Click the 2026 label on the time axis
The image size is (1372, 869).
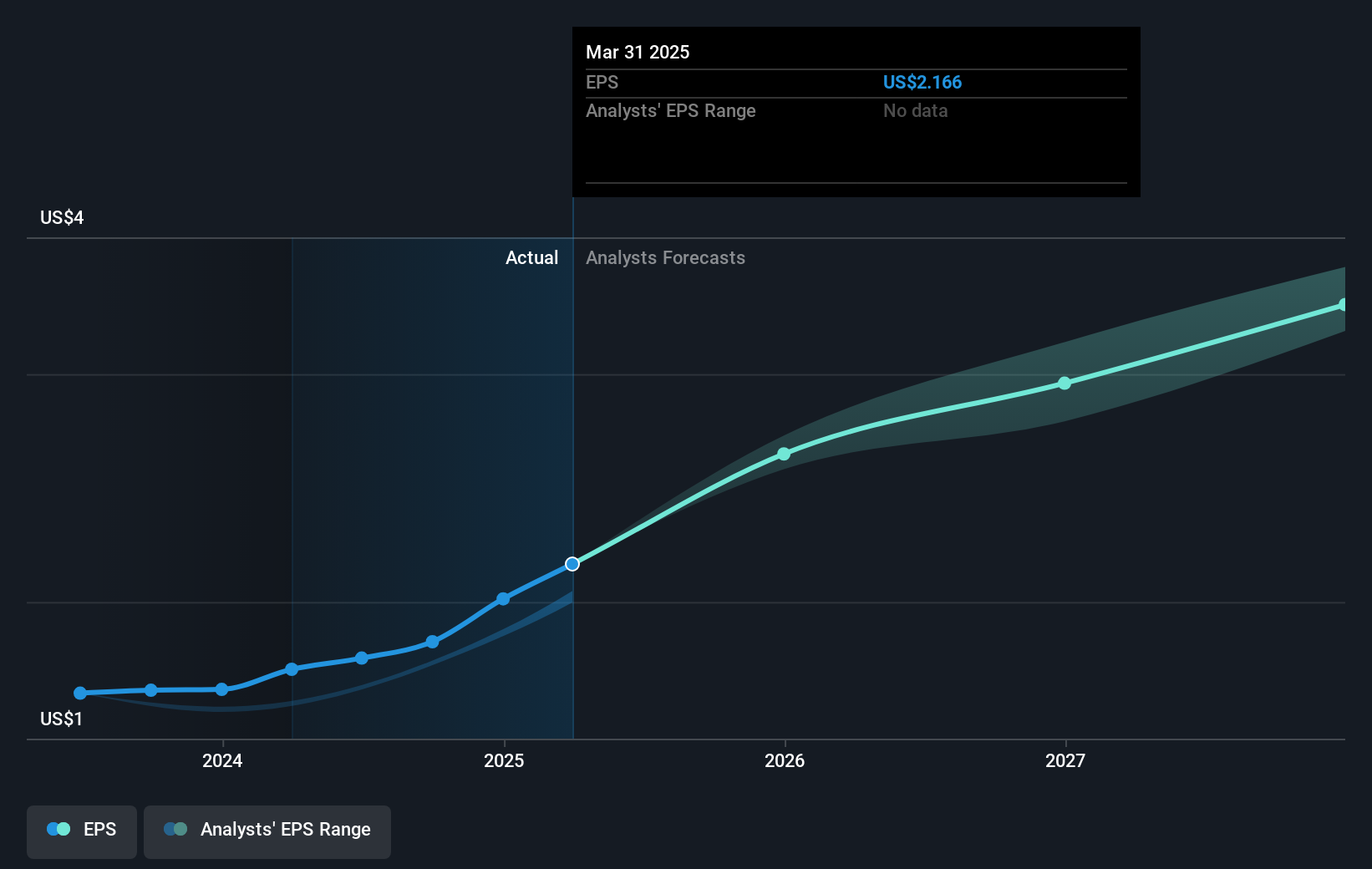[784, 760]
